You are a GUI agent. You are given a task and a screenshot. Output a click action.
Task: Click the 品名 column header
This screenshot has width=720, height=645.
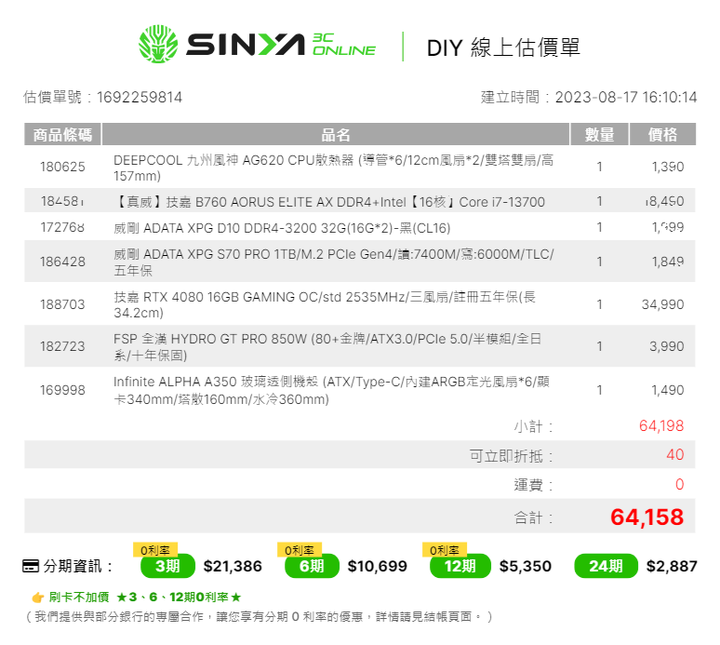click(x=336, y=135)
